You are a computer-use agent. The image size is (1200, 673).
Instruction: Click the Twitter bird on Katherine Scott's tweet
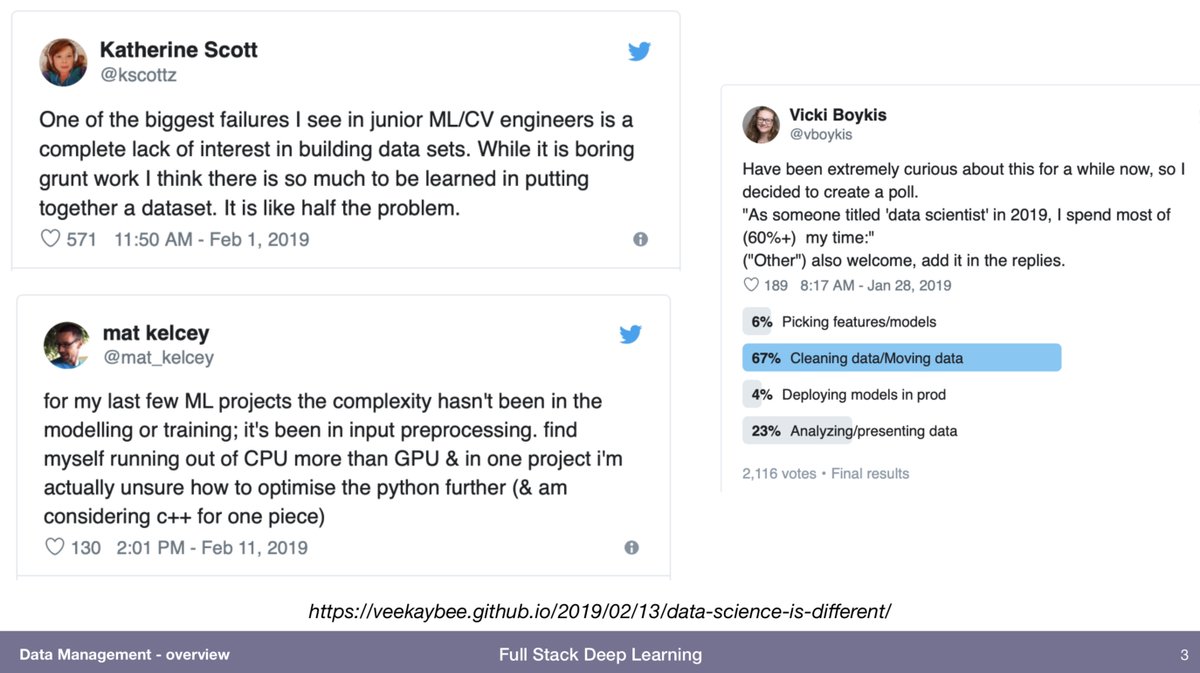point(639,52)
